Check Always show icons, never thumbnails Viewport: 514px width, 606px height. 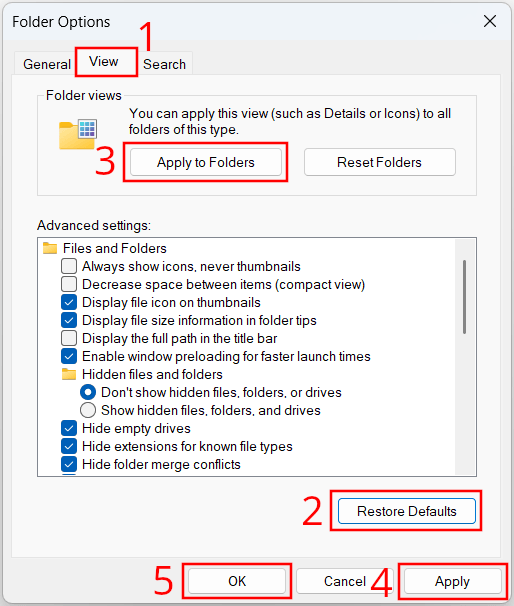click(x=69, y=266)
